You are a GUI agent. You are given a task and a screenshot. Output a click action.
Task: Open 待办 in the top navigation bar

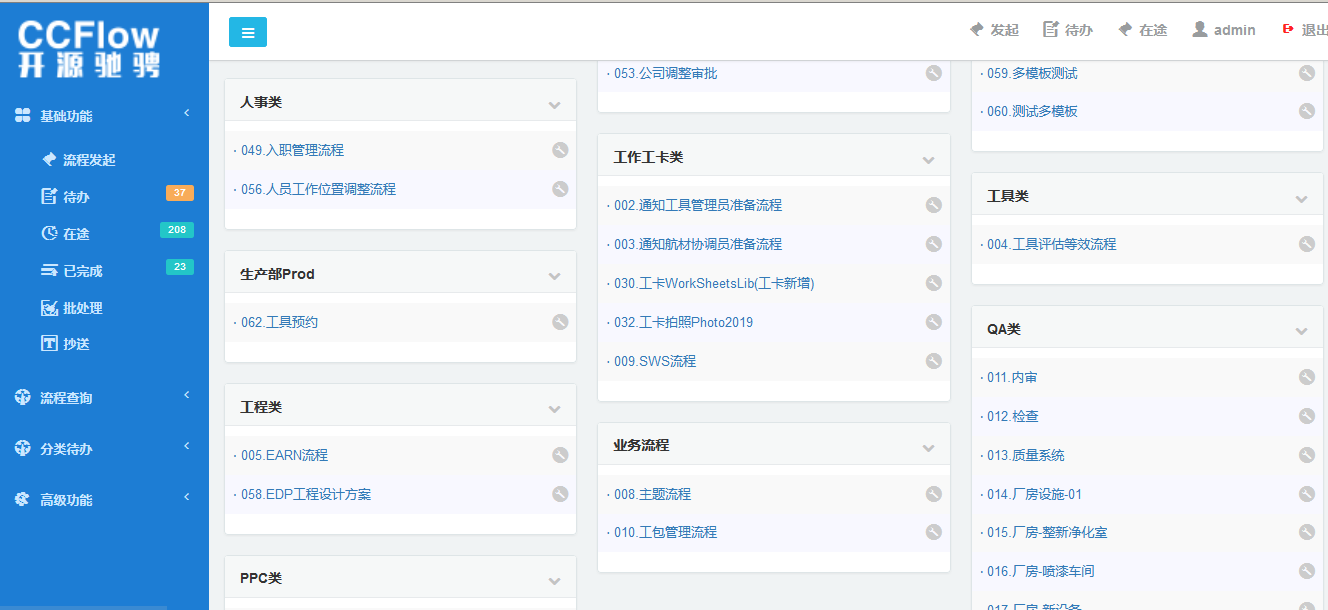(1067, 30)
